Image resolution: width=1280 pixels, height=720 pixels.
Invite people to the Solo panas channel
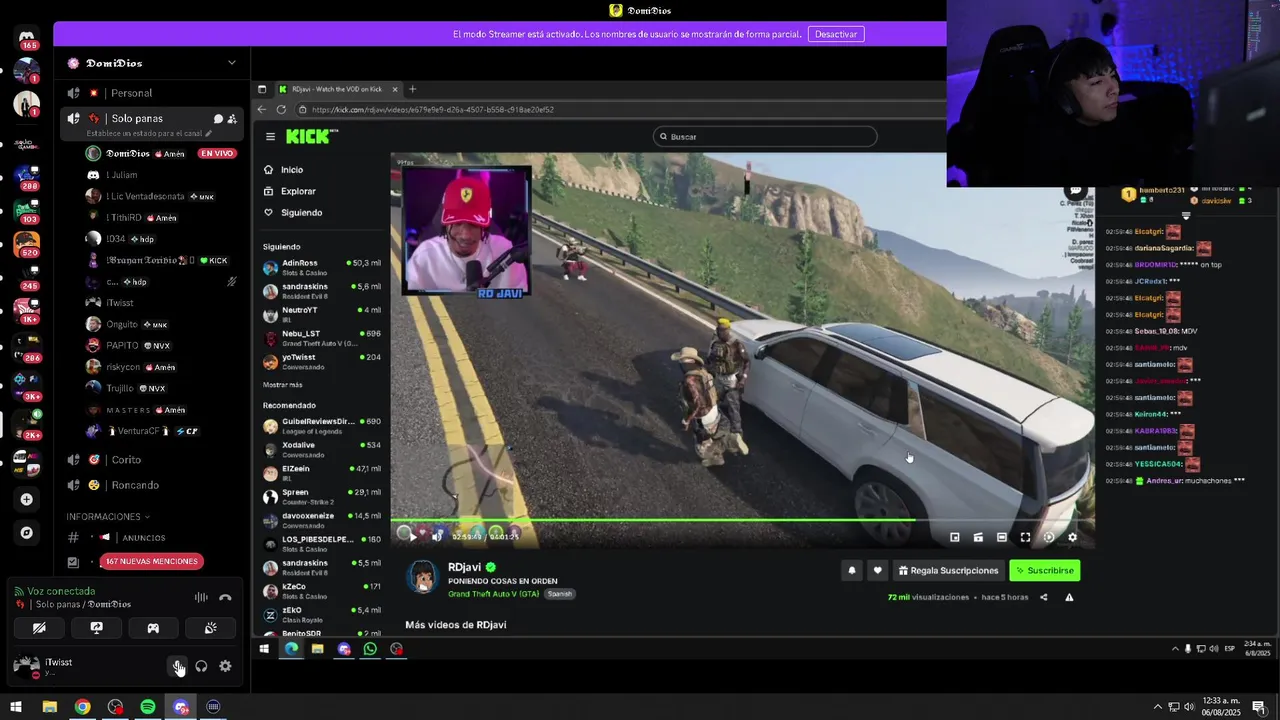click(232, 118)
